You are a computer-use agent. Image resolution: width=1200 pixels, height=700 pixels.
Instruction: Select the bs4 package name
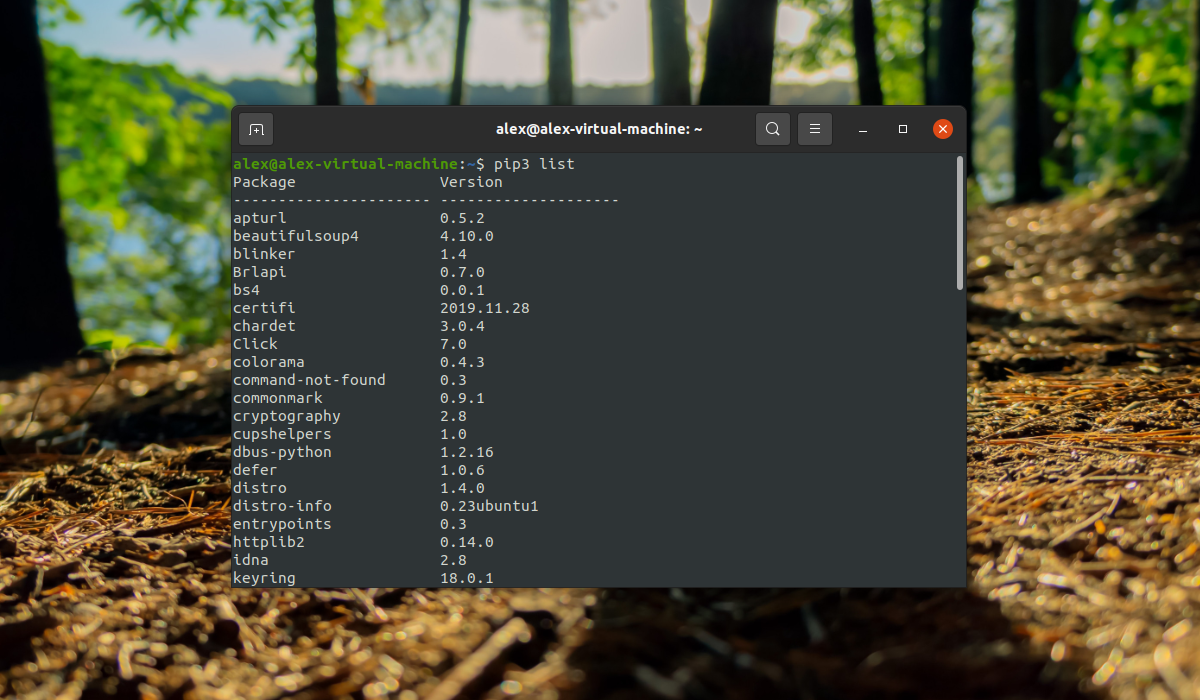point(246,290)
